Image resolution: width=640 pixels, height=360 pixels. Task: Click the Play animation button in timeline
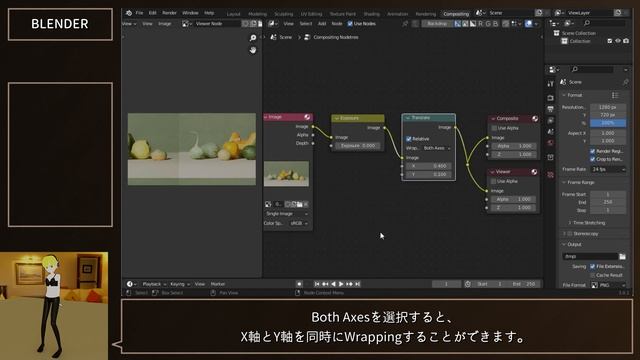tap(341, 284)
